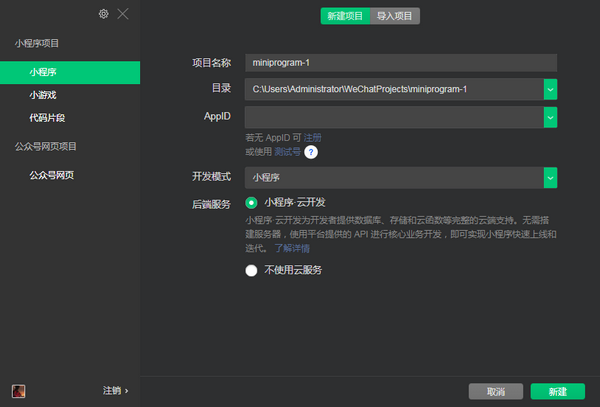Click the 测试号 link
The width and height of the screenshot is (600, 407).
pos(287,152)
